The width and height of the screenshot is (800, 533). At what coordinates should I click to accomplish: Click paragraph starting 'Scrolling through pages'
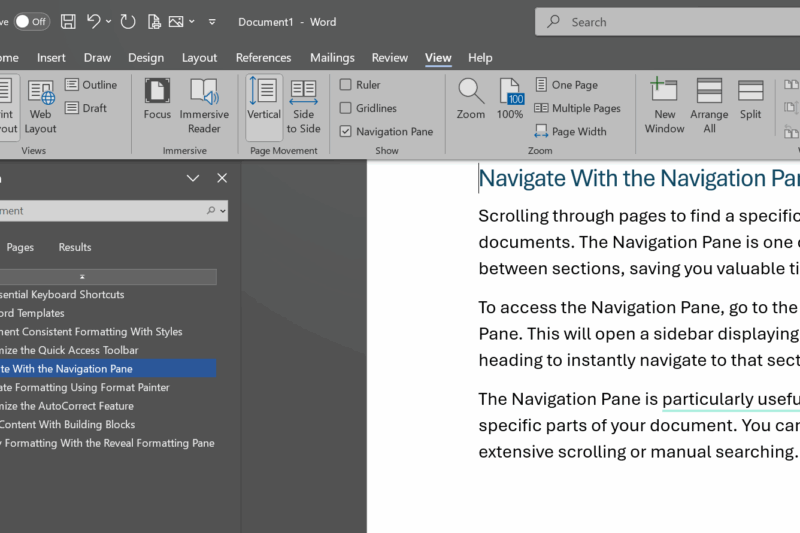click(639, 242)
